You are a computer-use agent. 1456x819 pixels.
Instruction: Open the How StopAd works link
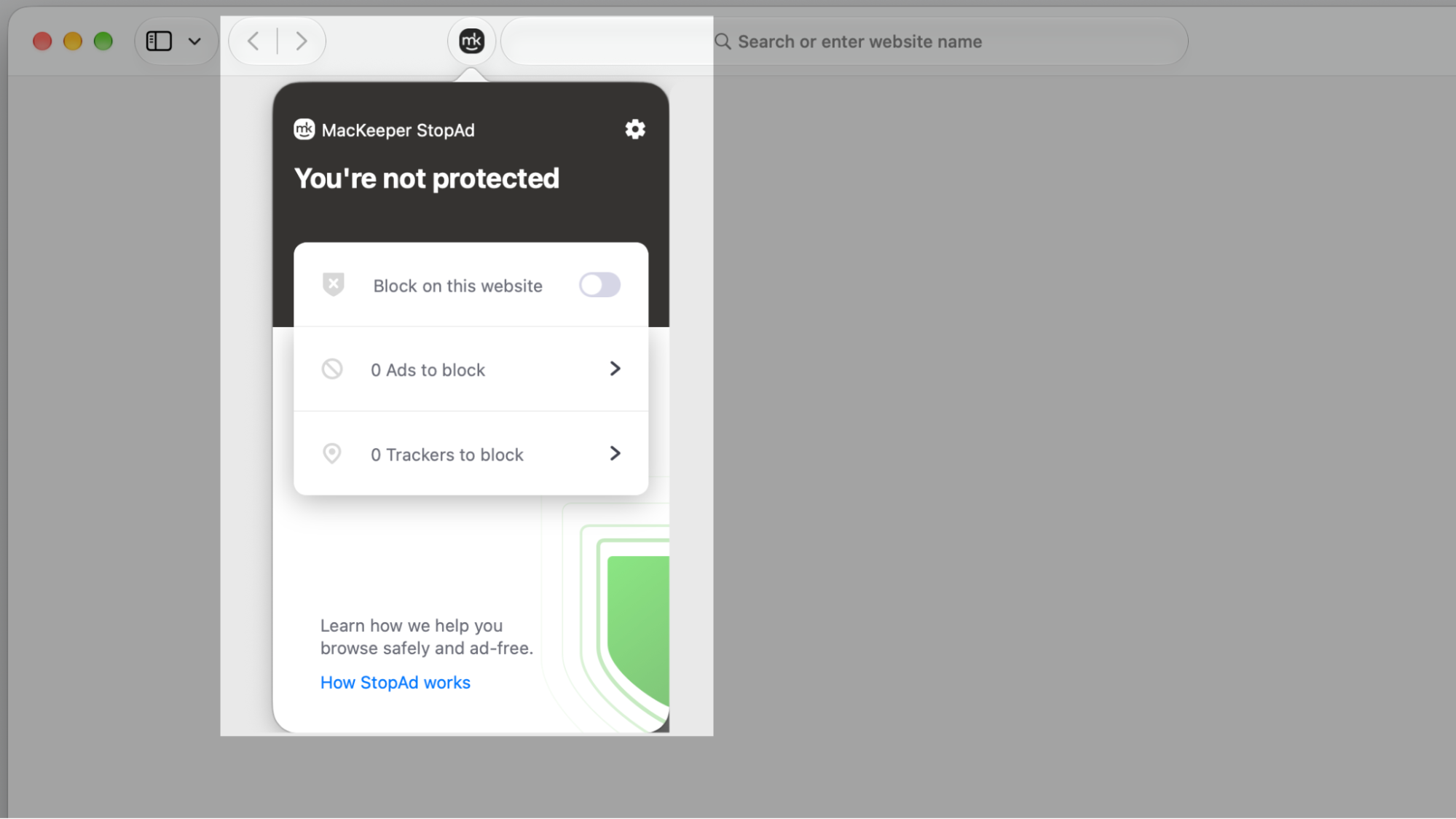(x=396, y=683)
